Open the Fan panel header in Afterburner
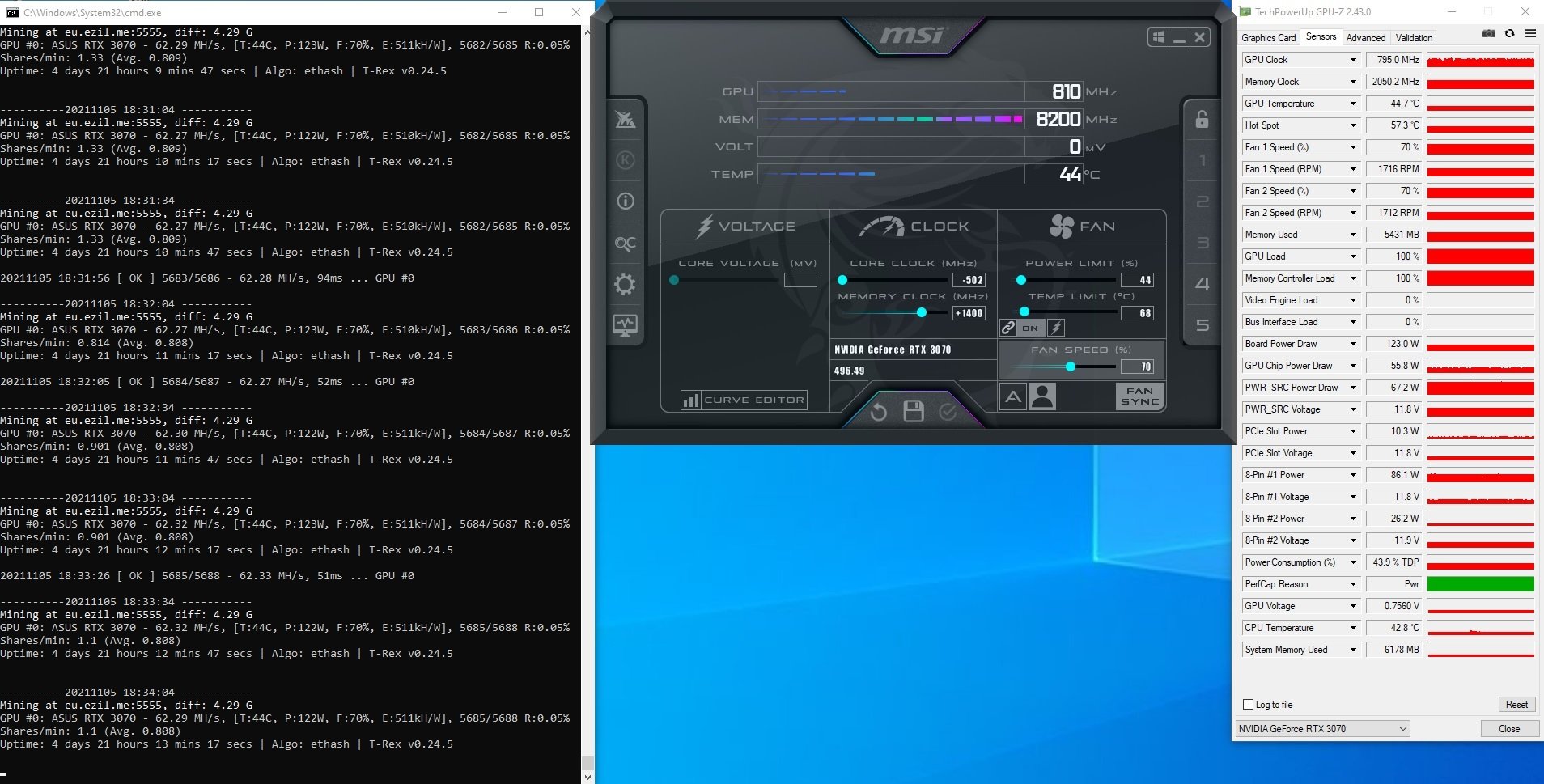1544x784 pixels. 1082,227
